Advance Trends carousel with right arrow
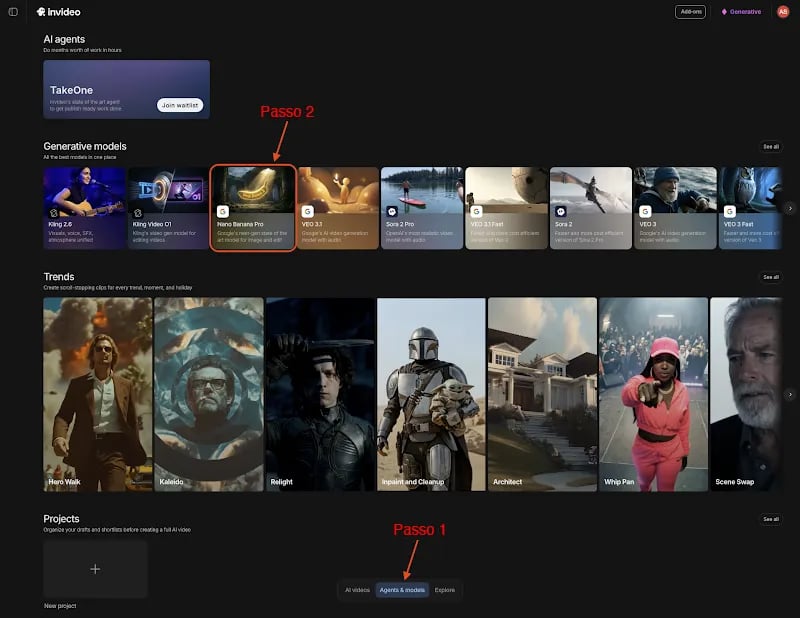 [790, 394]
